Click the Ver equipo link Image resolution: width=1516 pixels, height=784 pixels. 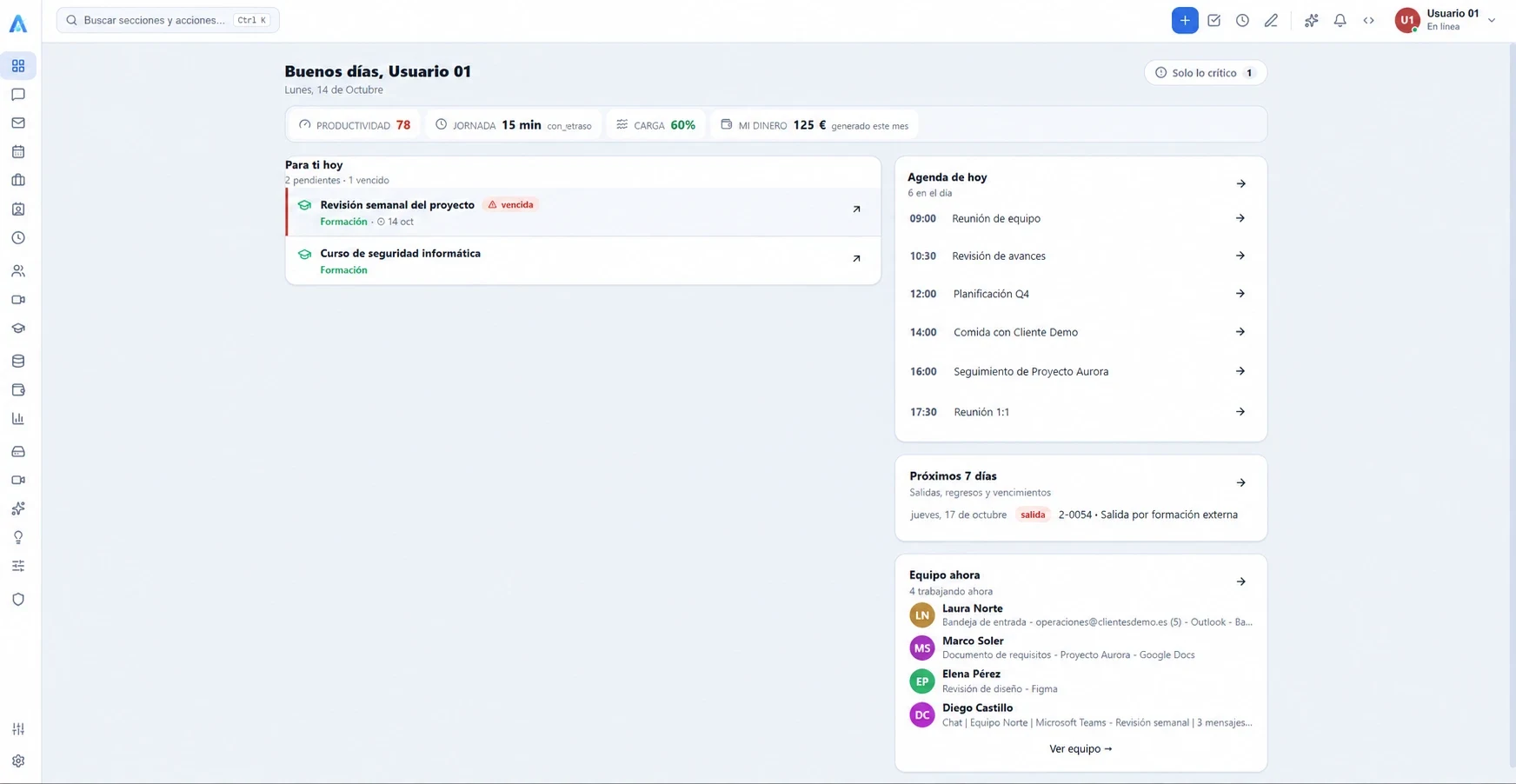(1080, 748)
